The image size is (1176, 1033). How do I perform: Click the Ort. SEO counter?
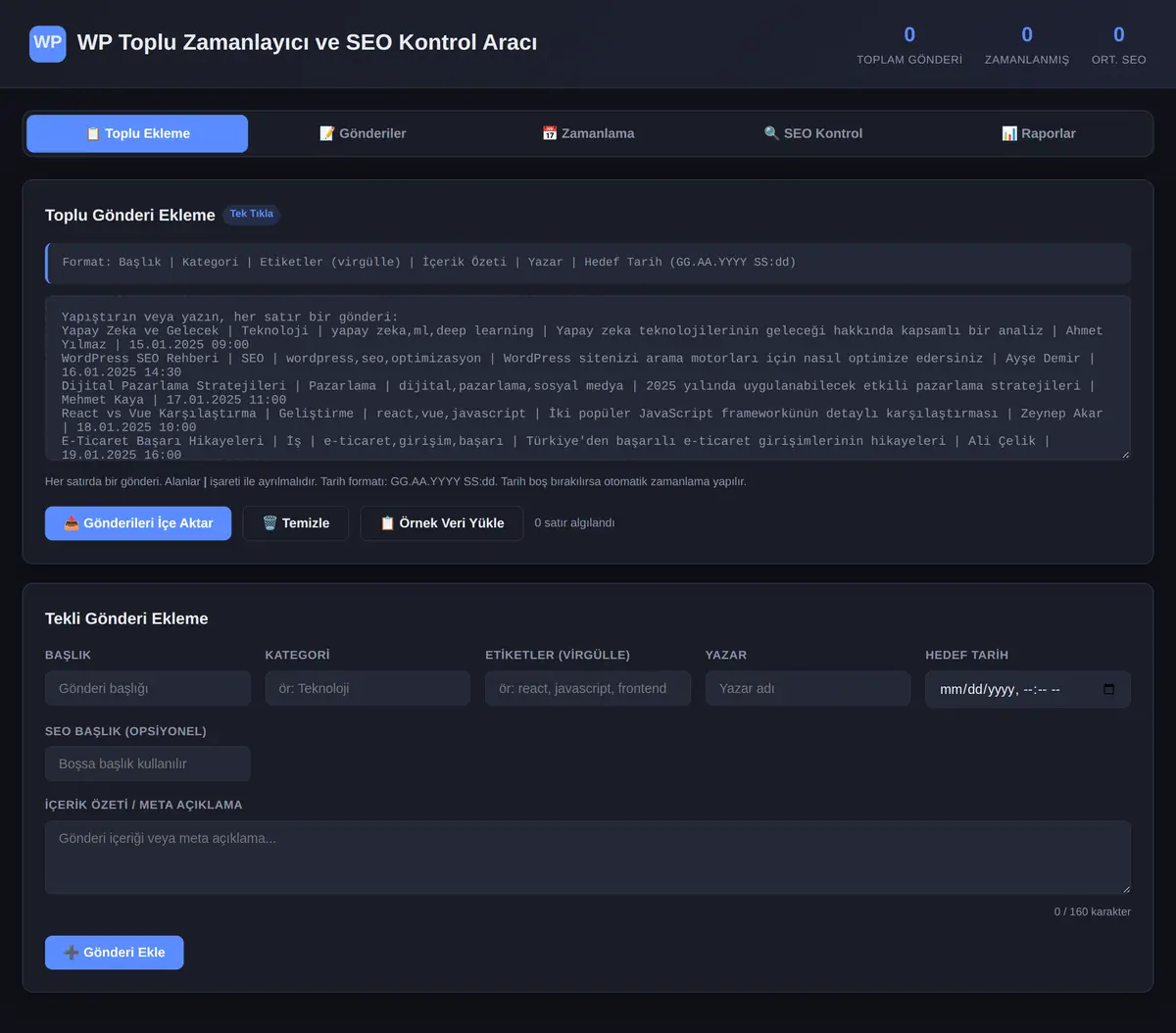[1119, 46]
